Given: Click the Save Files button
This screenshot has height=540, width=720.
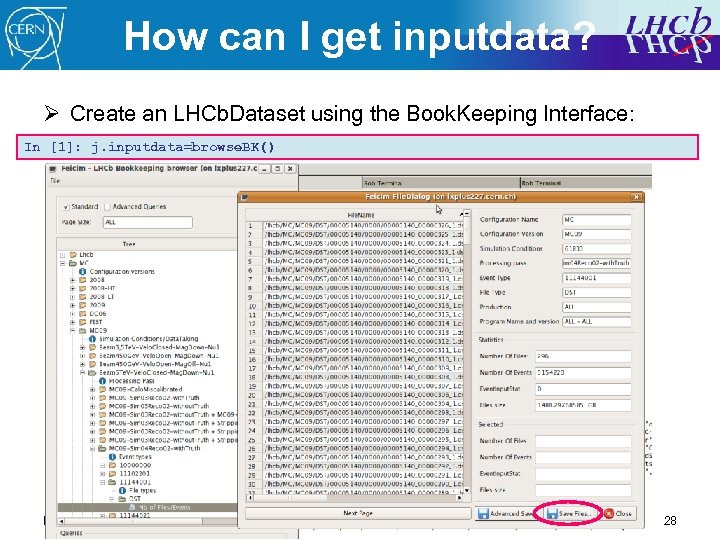Looking at the screenshot, I should coord(573,513).
